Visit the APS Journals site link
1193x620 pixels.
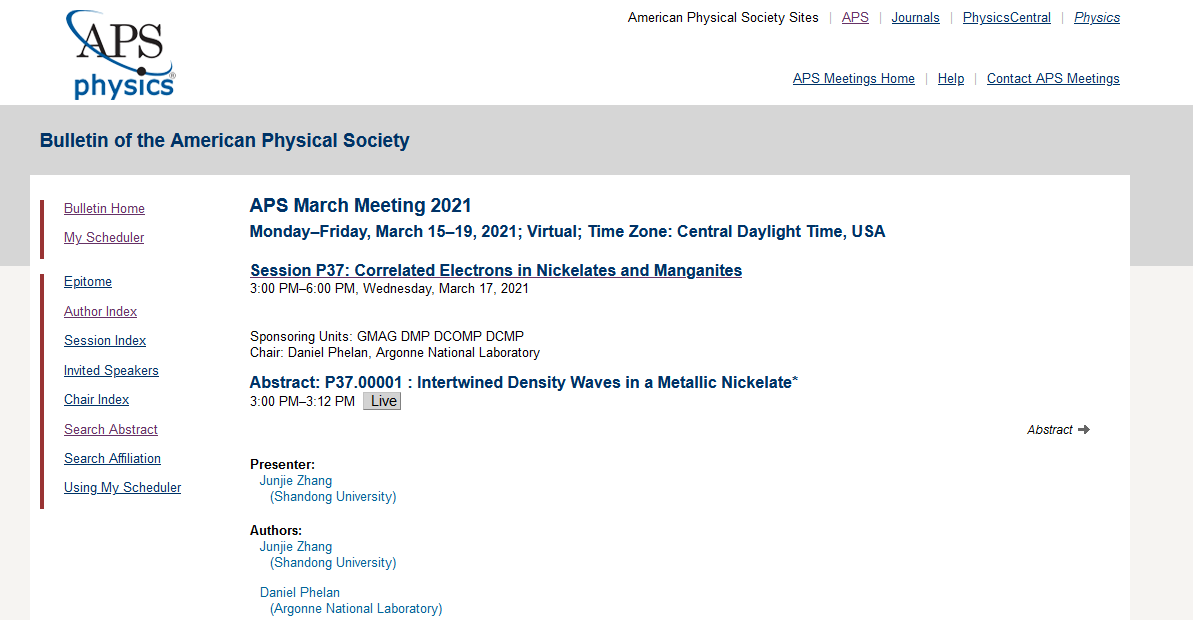tap(915, 18)
